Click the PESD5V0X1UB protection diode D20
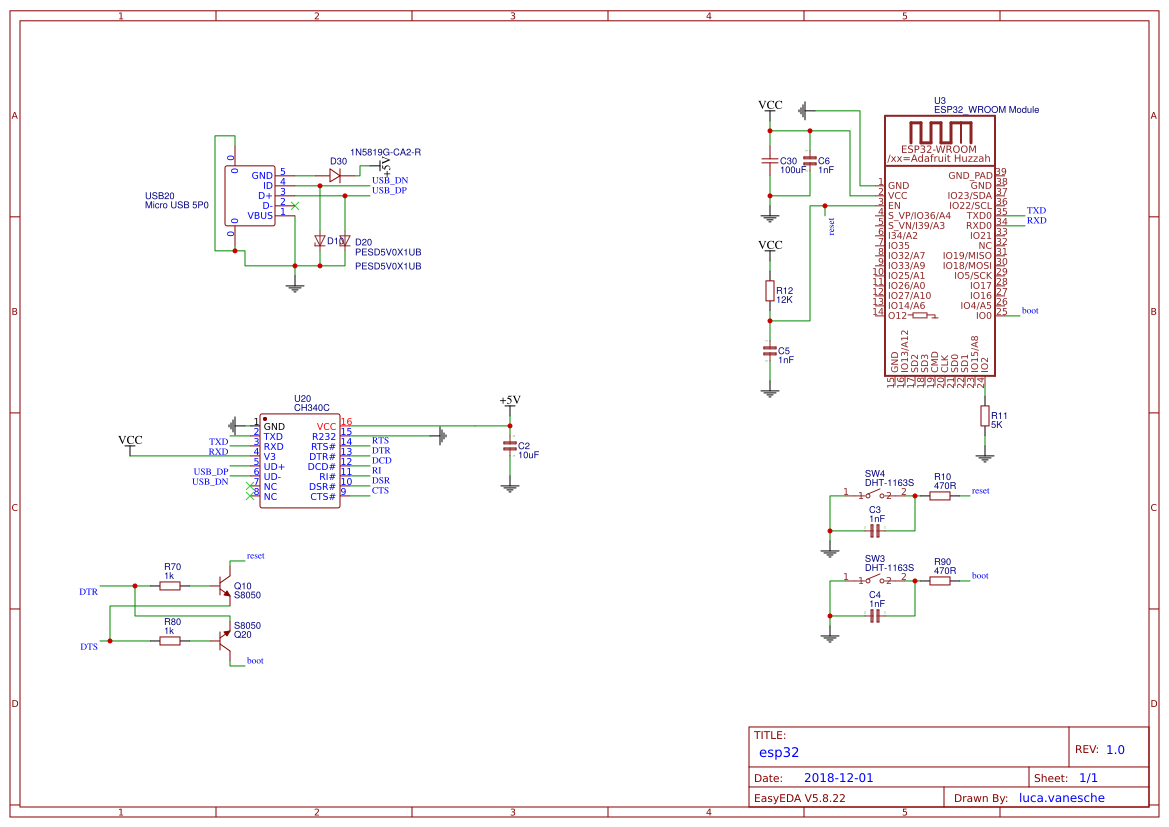The height and width of the screenshot is (827, 1169). pyautogui.click(x=345, y=242)
